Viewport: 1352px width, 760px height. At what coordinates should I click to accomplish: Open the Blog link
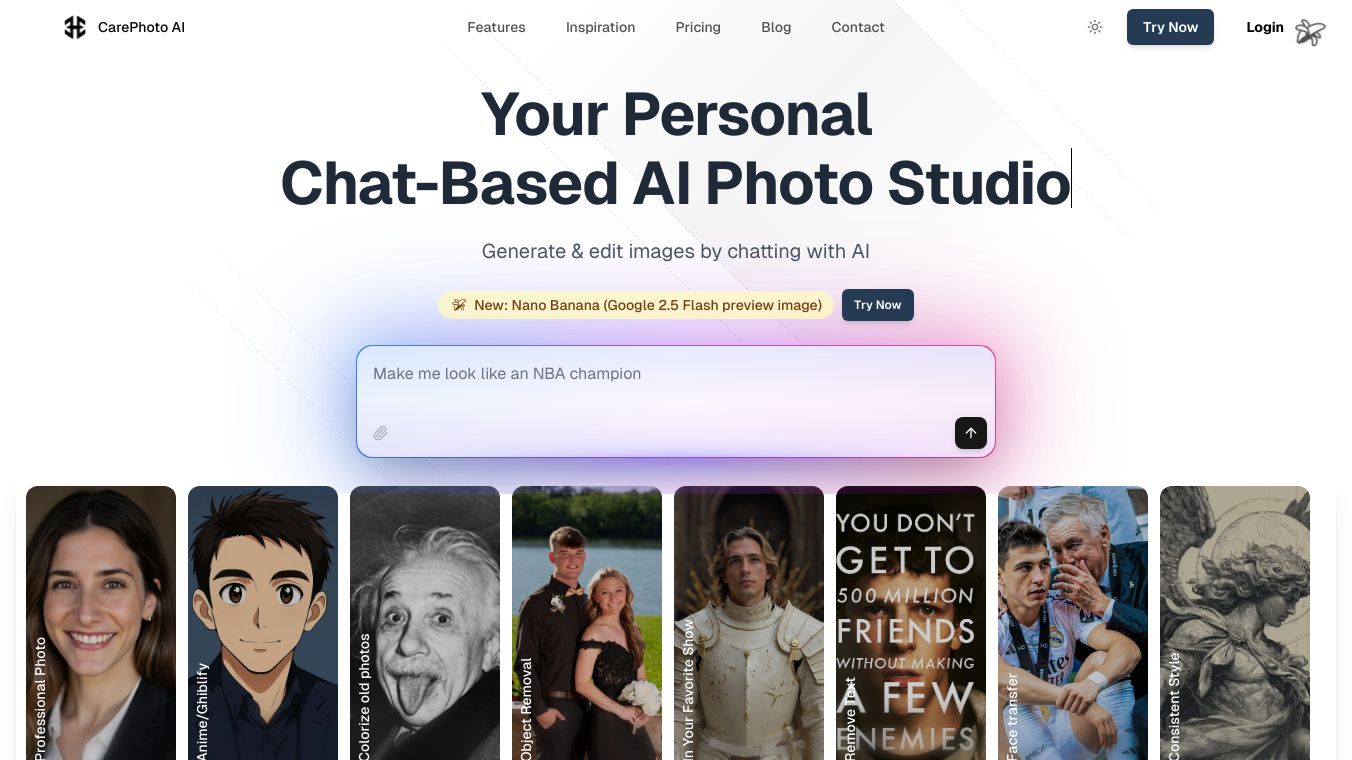tap(776, 27)
